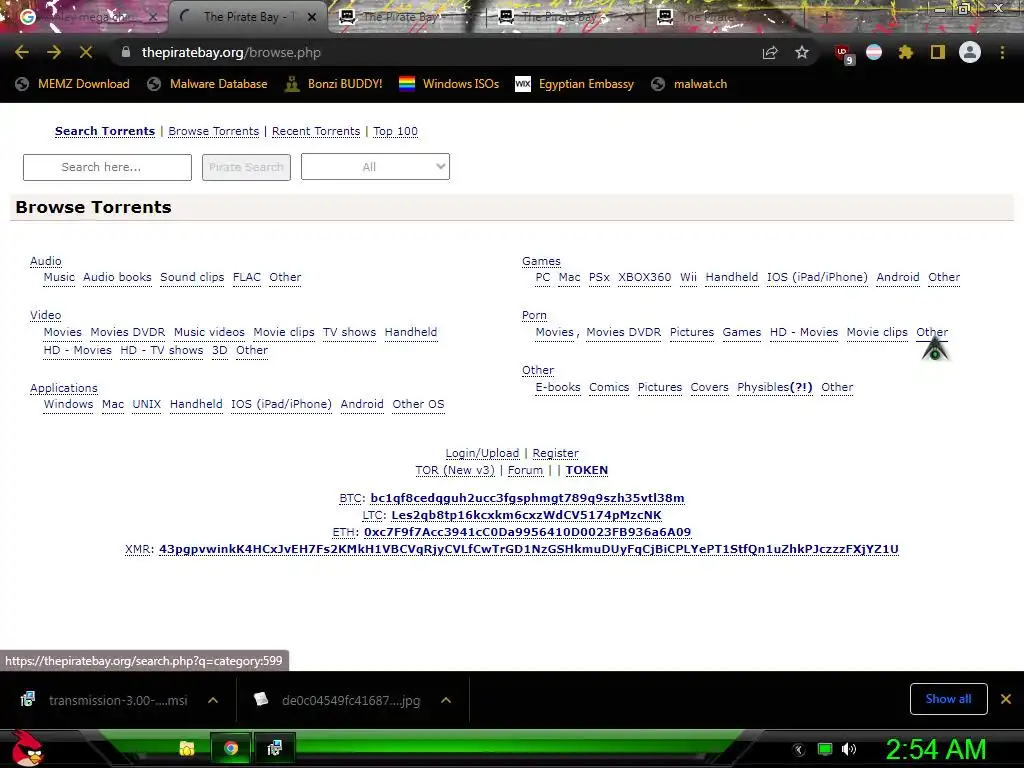1024x768 pixels.
Task: Open the transmission-3.00 msi download
Action: click(x=104, y=700)
